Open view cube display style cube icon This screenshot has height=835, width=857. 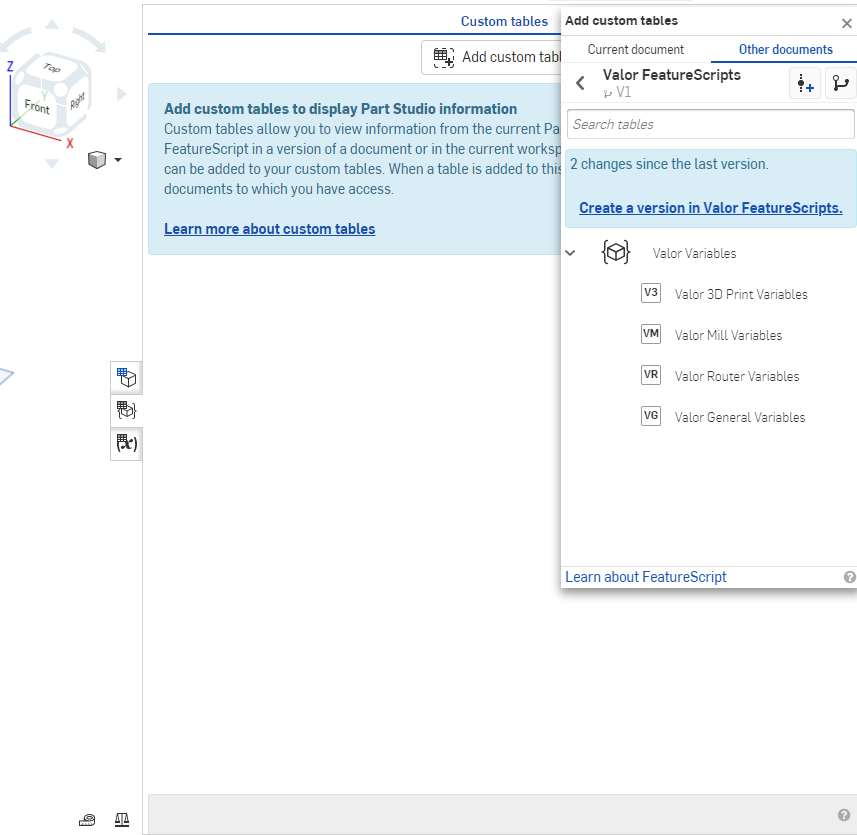pos(97,160)
